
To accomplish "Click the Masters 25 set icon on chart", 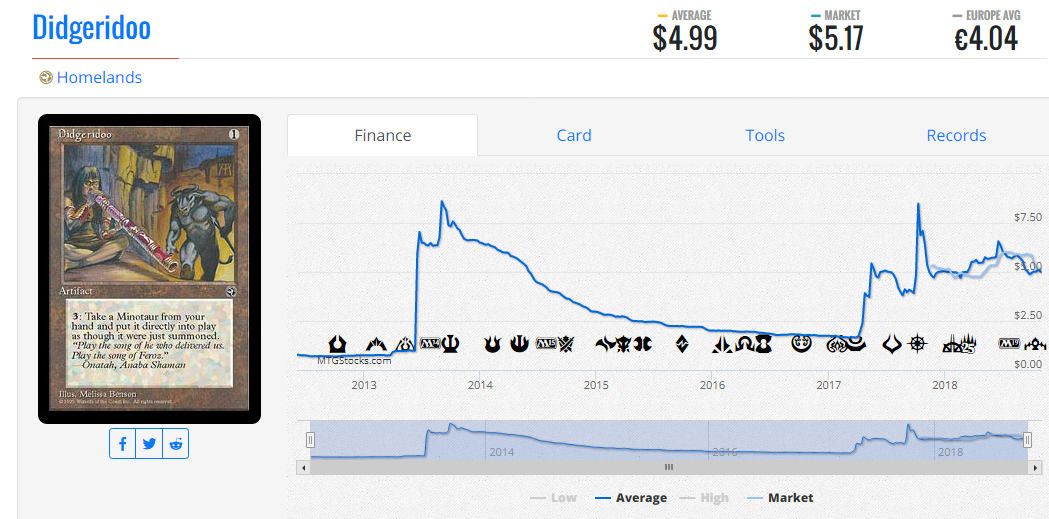I will (x=959, y=345).
